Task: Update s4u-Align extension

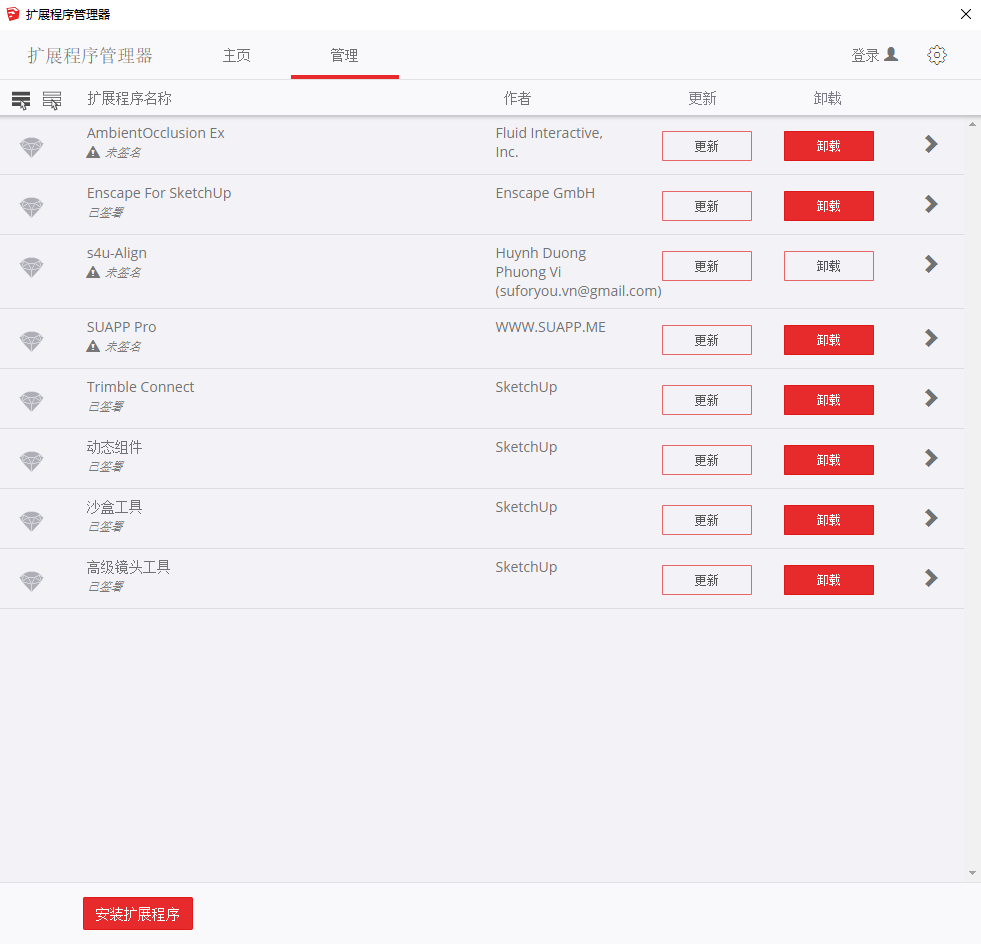Action: (706, 266)
